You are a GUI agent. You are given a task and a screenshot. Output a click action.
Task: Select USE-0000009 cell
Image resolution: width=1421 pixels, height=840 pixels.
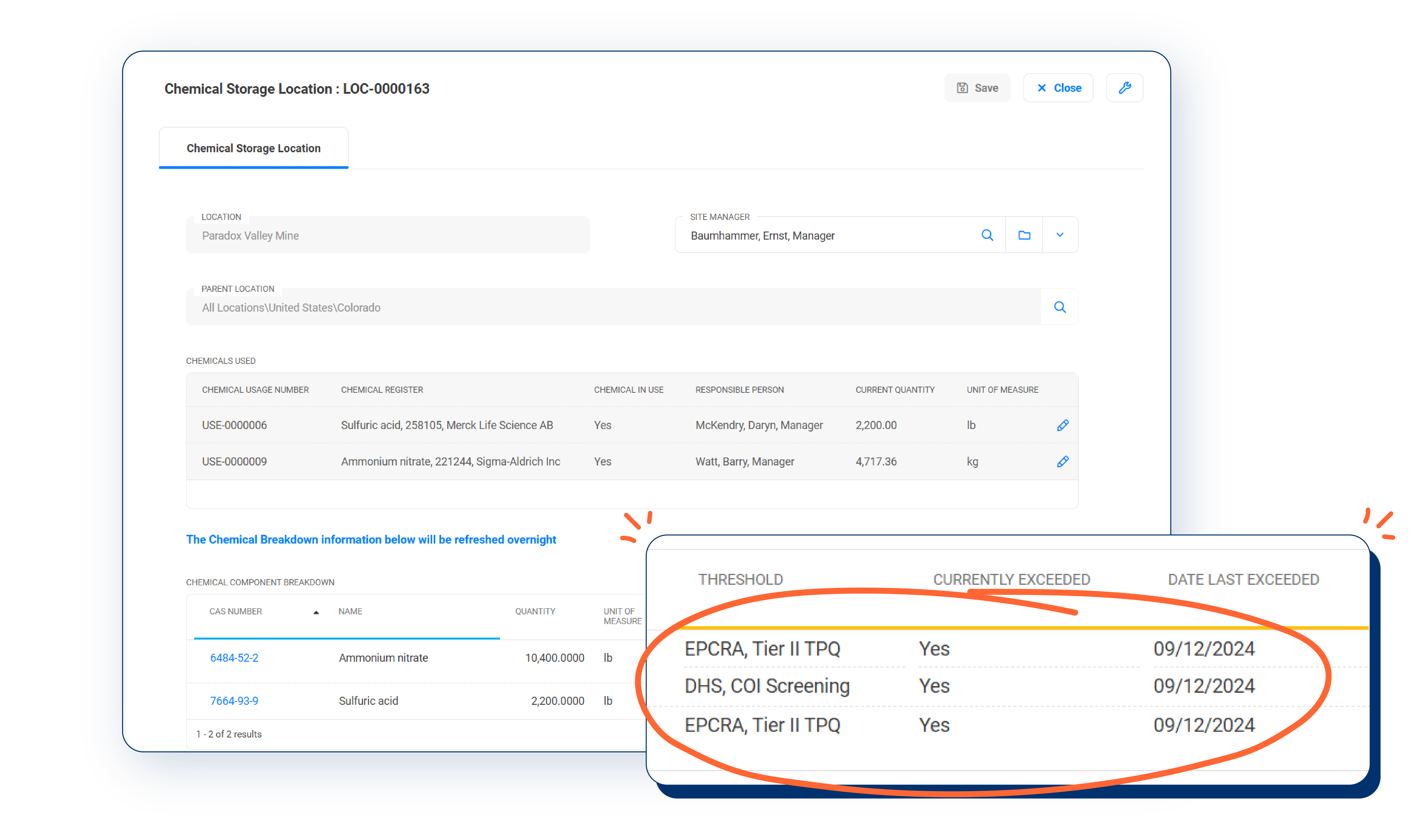pyautogui.click(x=234, y=462)
